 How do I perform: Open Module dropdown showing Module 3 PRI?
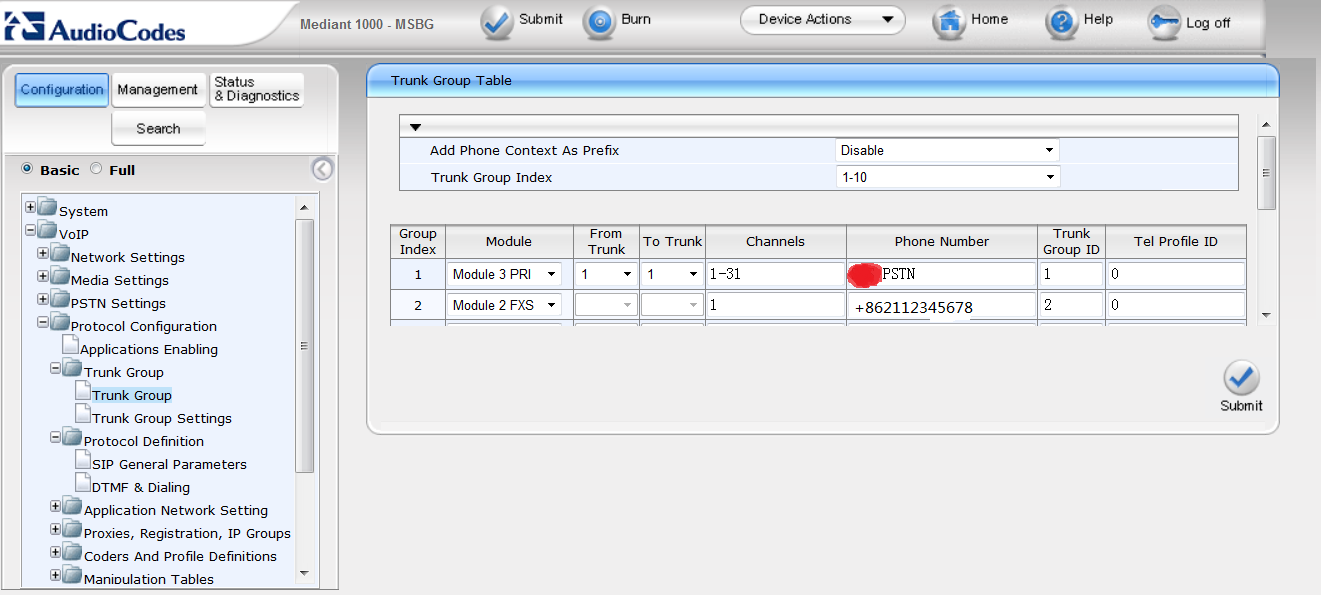[504, 274]
